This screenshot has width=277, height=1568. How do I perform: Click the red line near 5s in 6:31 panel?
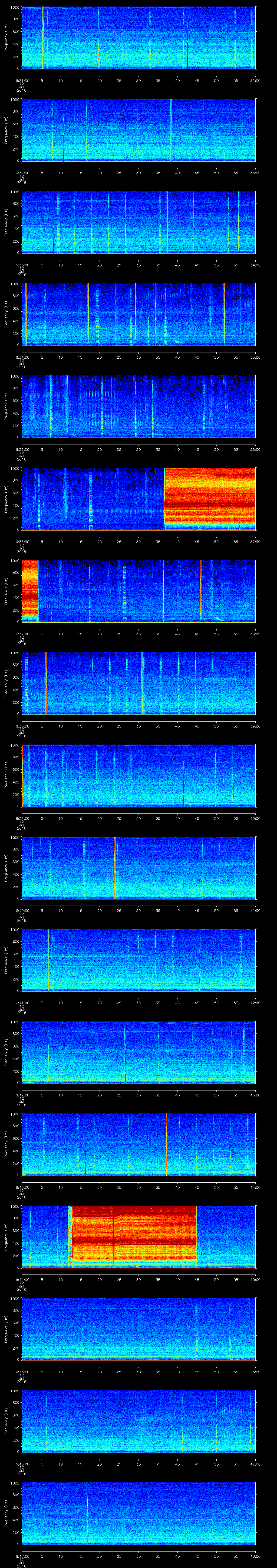pyautogui.click(x=43, y=38)
